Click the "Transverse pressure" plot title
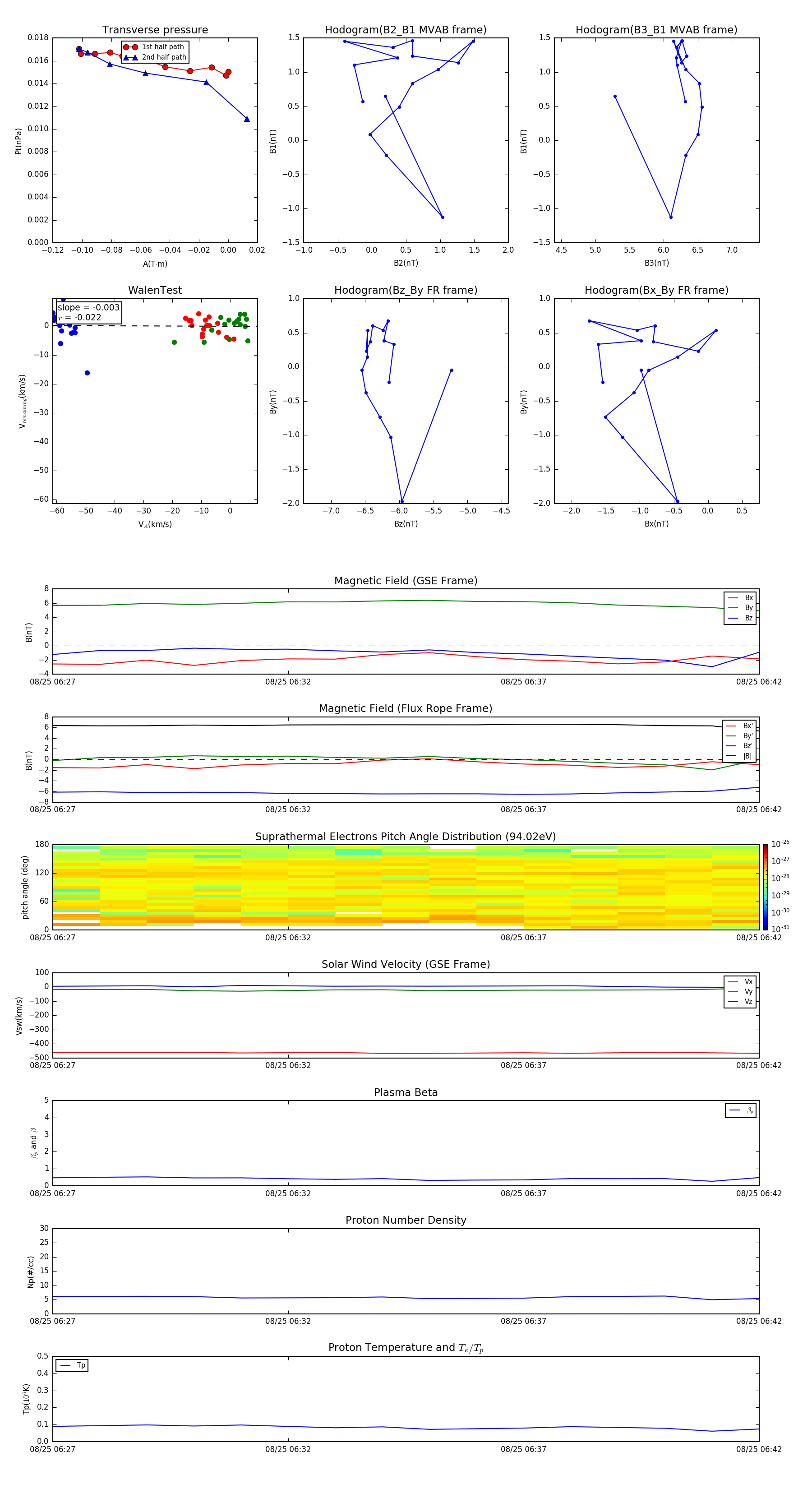Screen dimensions: 812x1489 [155, 30]
